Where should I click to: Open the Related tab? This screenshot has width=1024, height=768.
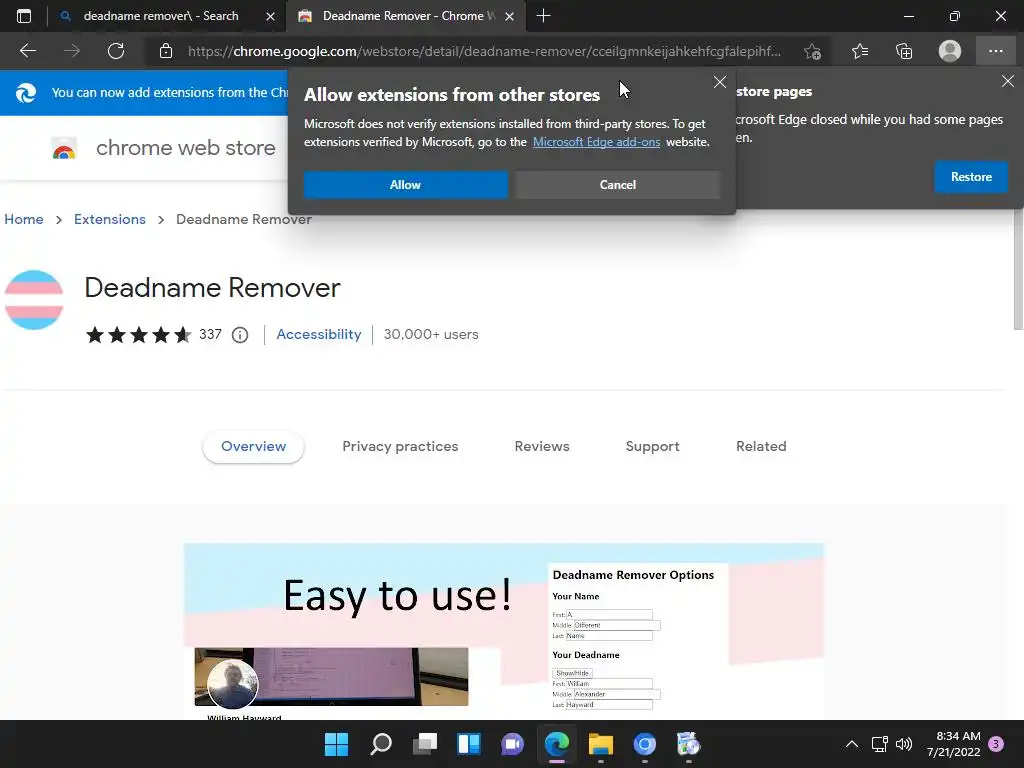pyautogui.click(x=761, y=447)
